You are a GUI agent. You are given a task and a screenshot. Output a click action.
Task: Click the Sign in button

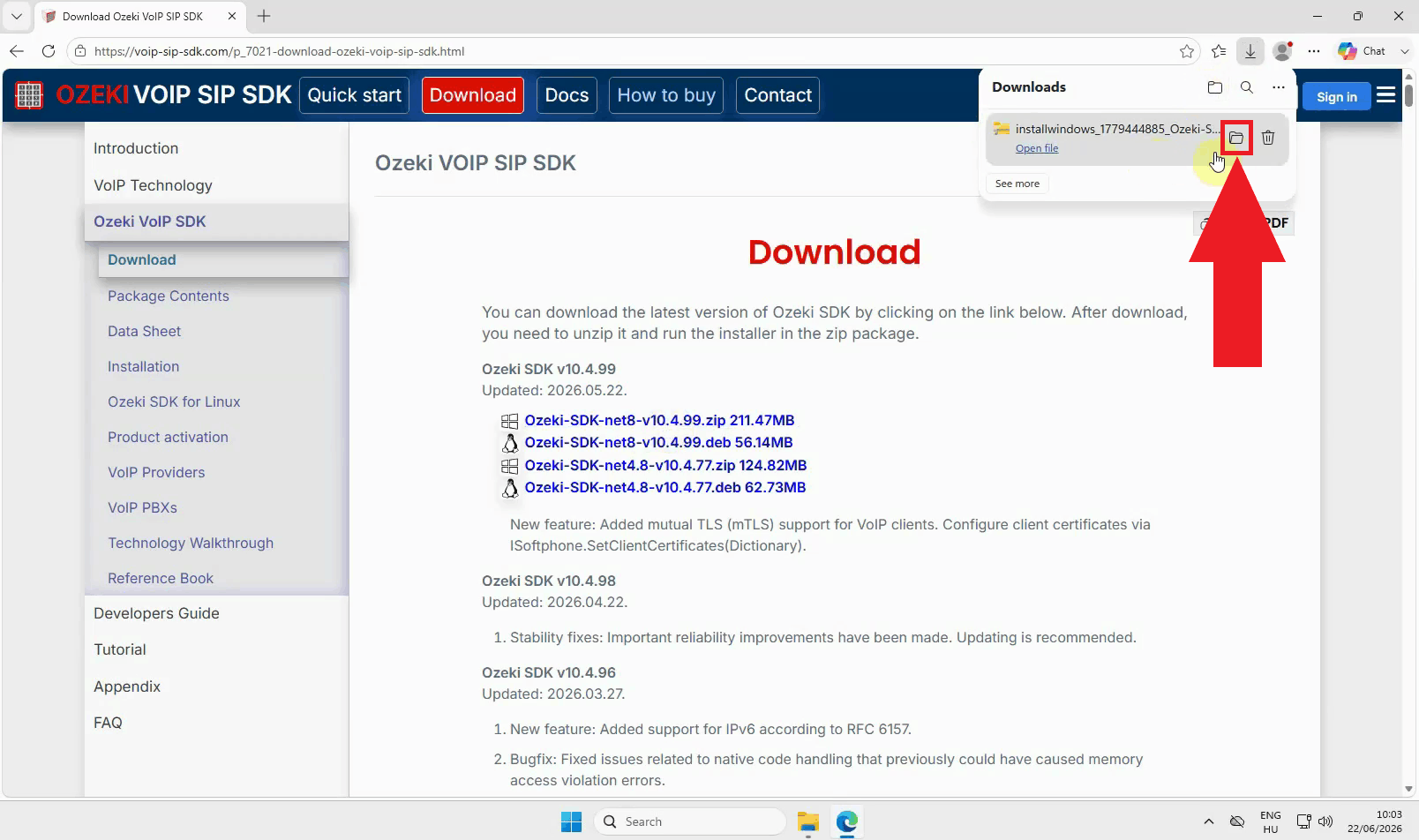1336,96
